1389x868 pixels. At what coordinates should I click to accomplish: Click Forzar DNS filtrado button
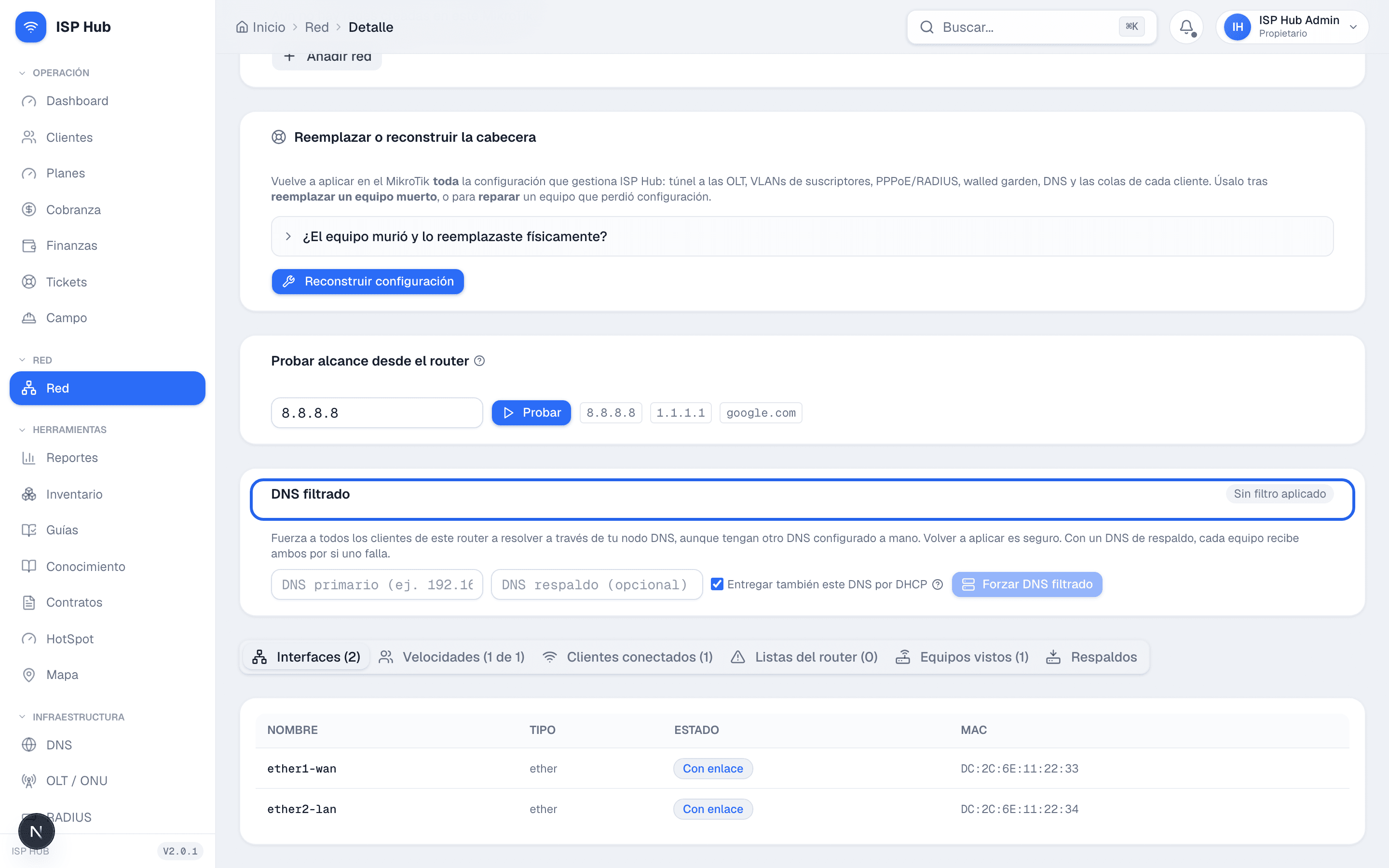coord(1027,584)
